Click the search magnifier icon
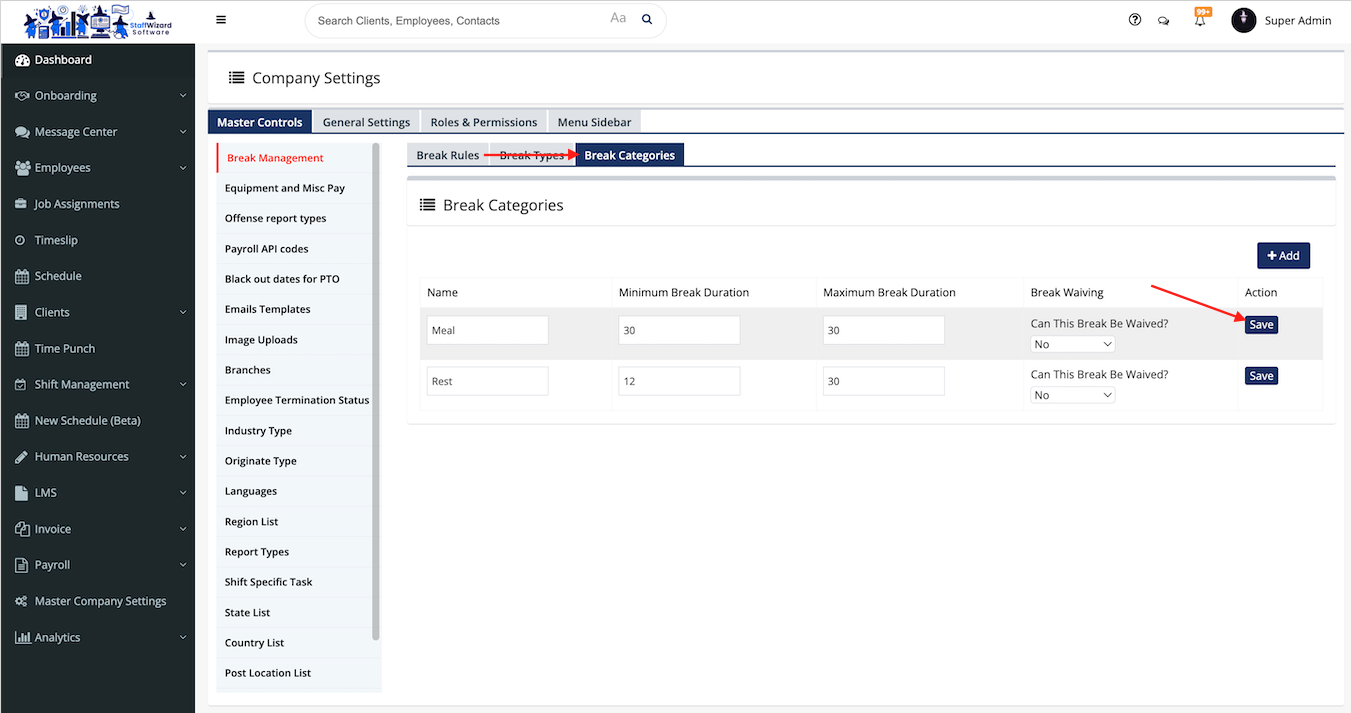Image resolution: width=1351 pixels, height=713 pixels. tap(647, 20)
